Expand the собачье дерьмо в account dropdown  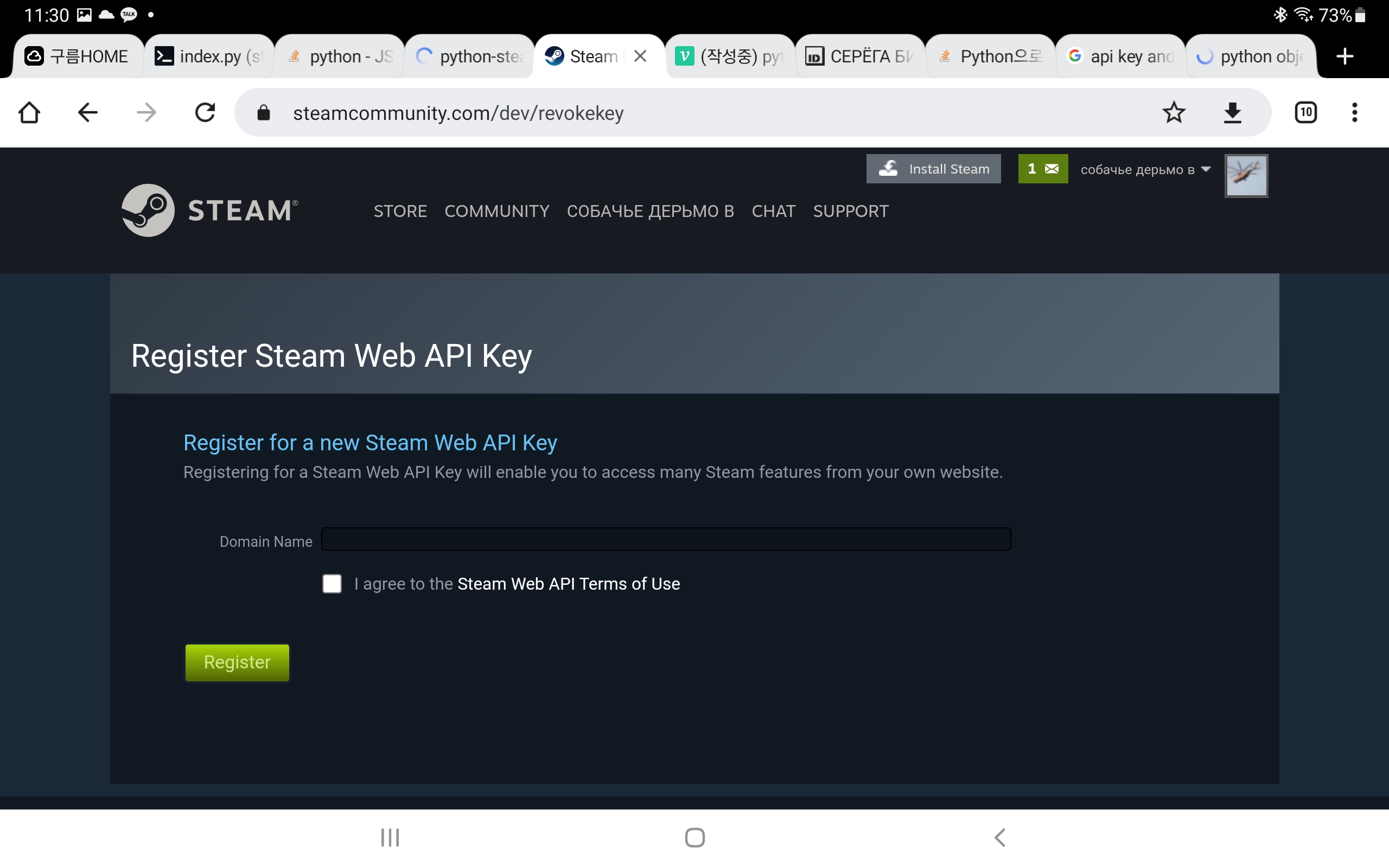tap(1145, 169)
